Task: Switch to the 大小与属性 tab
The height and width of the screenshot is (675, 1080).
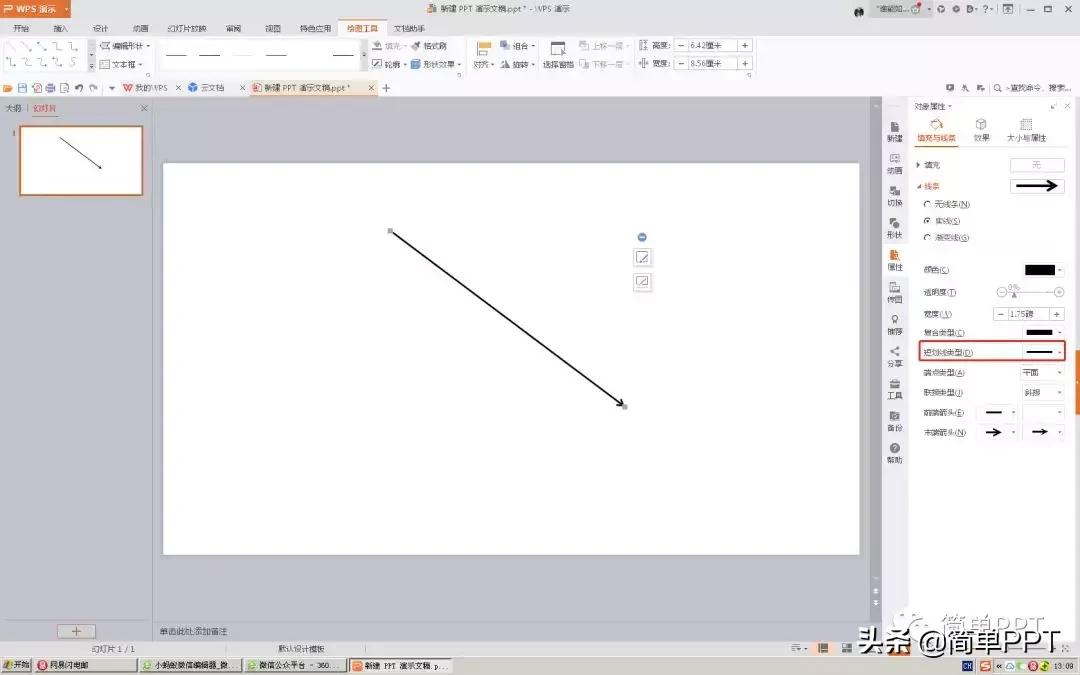Action: (1026, 129)
